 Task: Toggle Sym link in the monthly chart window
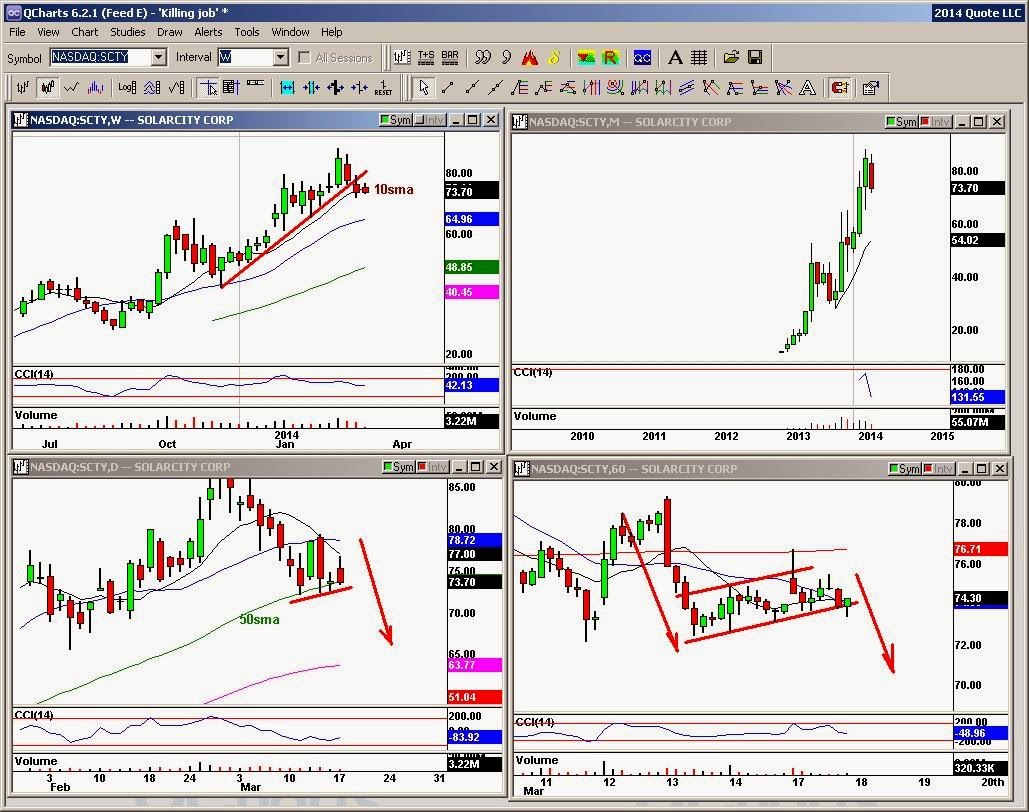902,121
